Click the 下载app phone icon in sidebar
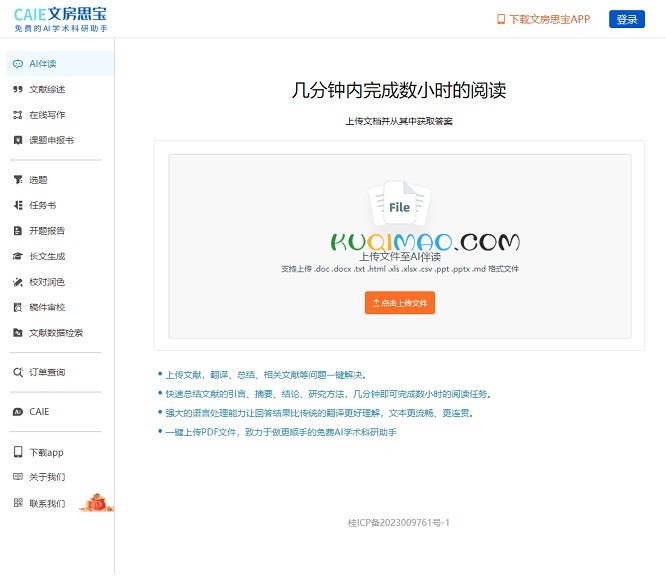The image size is (666, 582). click(18, 452)
